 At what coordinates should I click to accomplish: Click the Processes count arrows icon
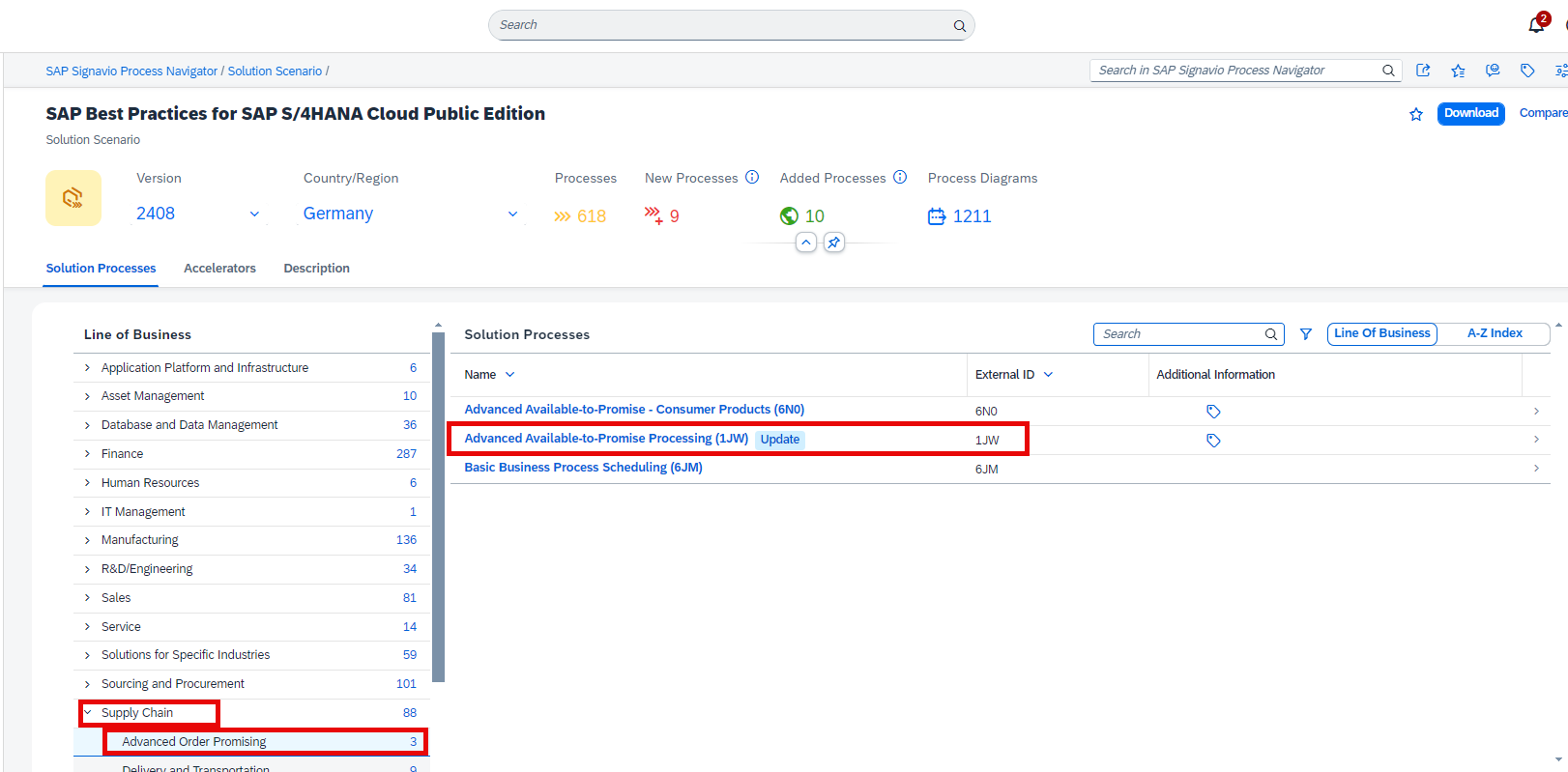[x=562, y=216]
